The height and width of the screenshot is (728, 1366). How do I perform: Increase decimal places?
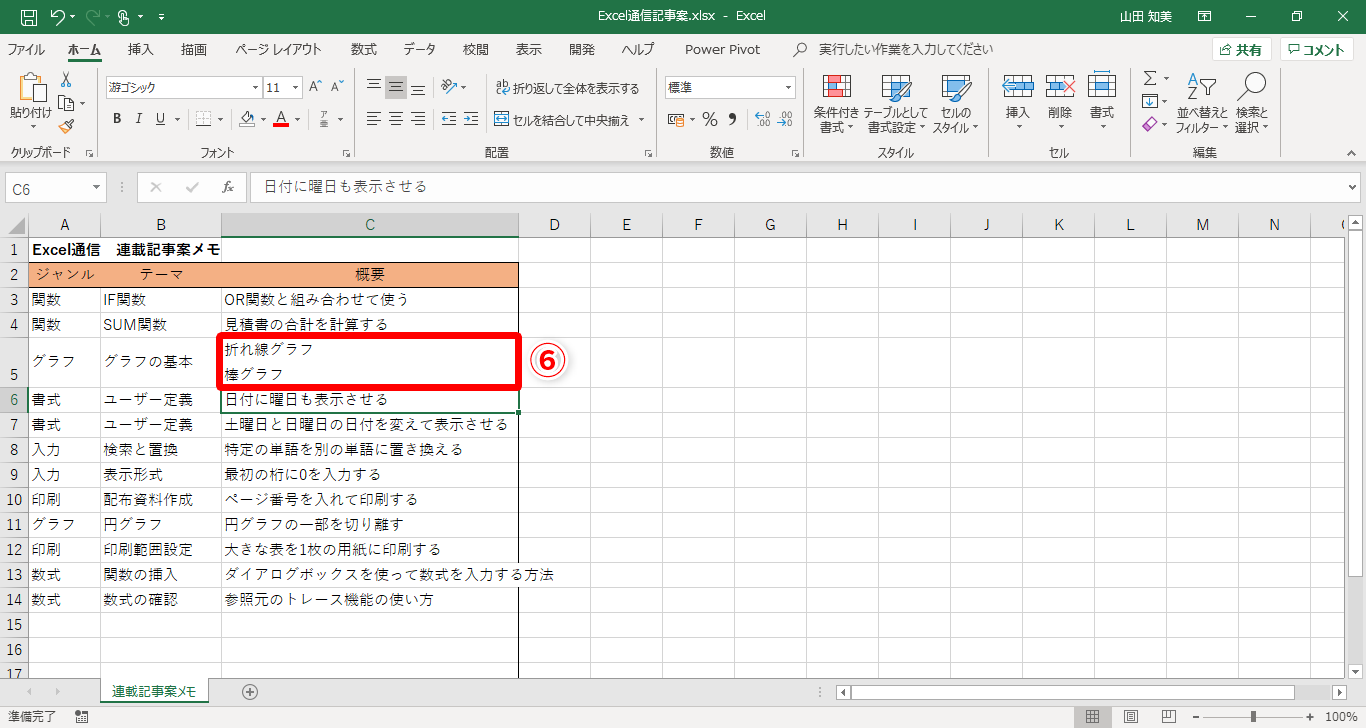click(762, 119)
